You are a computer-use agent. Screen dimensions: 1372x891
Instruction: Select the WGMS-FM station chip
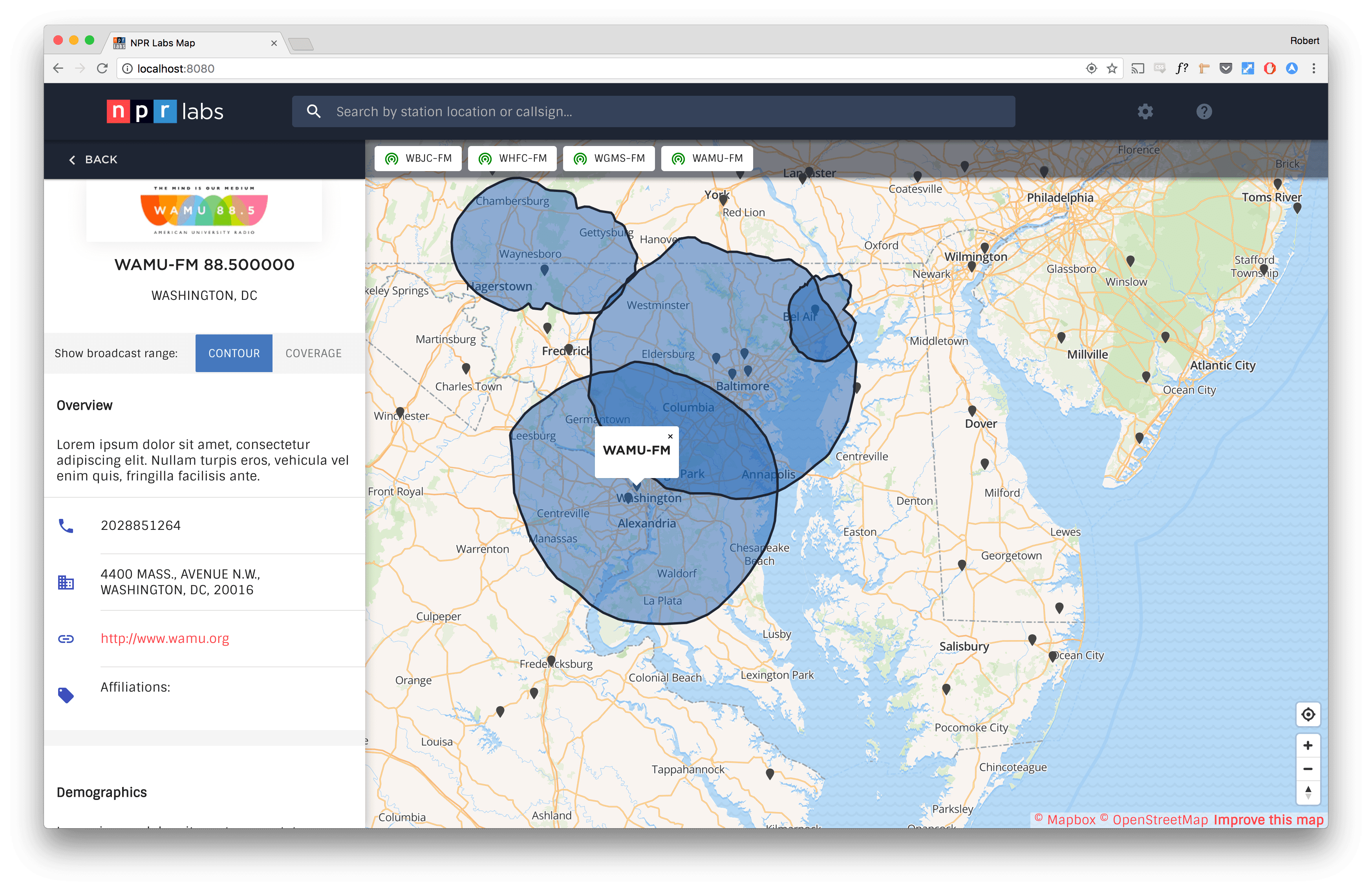[609, 159]
